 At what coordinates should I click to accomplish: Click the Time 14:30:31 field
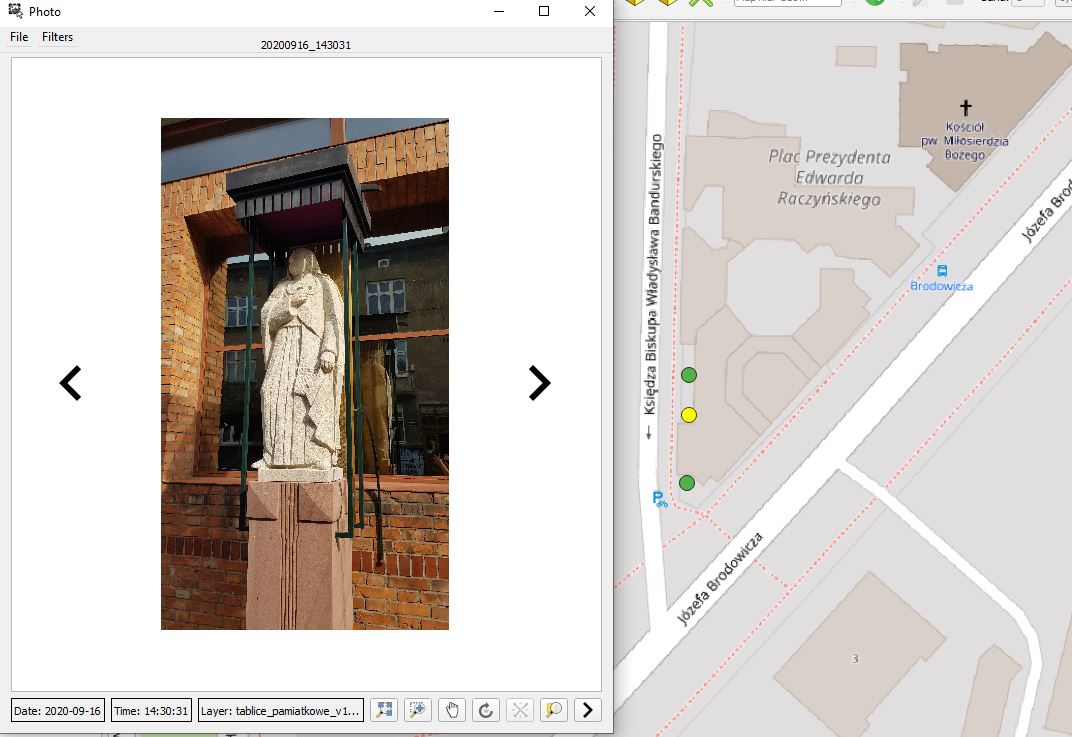tap(151, 711)
